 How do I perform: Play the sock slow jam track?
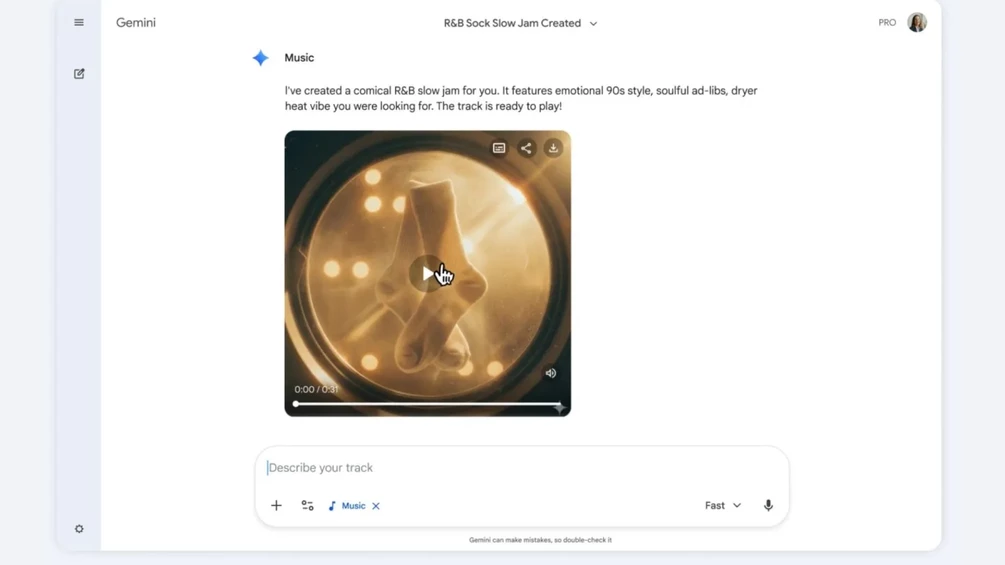(427, 274)
